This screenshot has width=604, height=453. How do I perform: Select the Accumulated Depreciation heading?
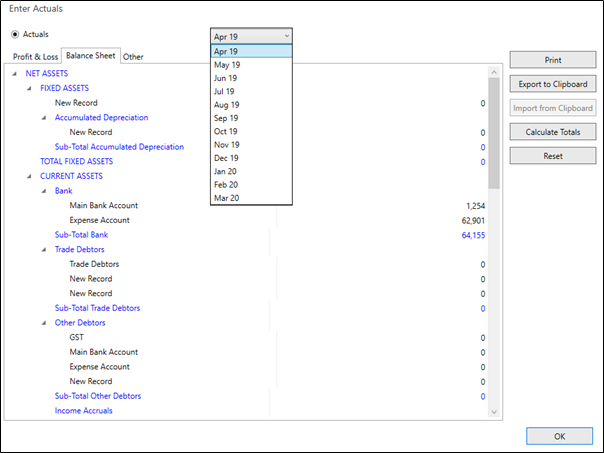(101, 117)
